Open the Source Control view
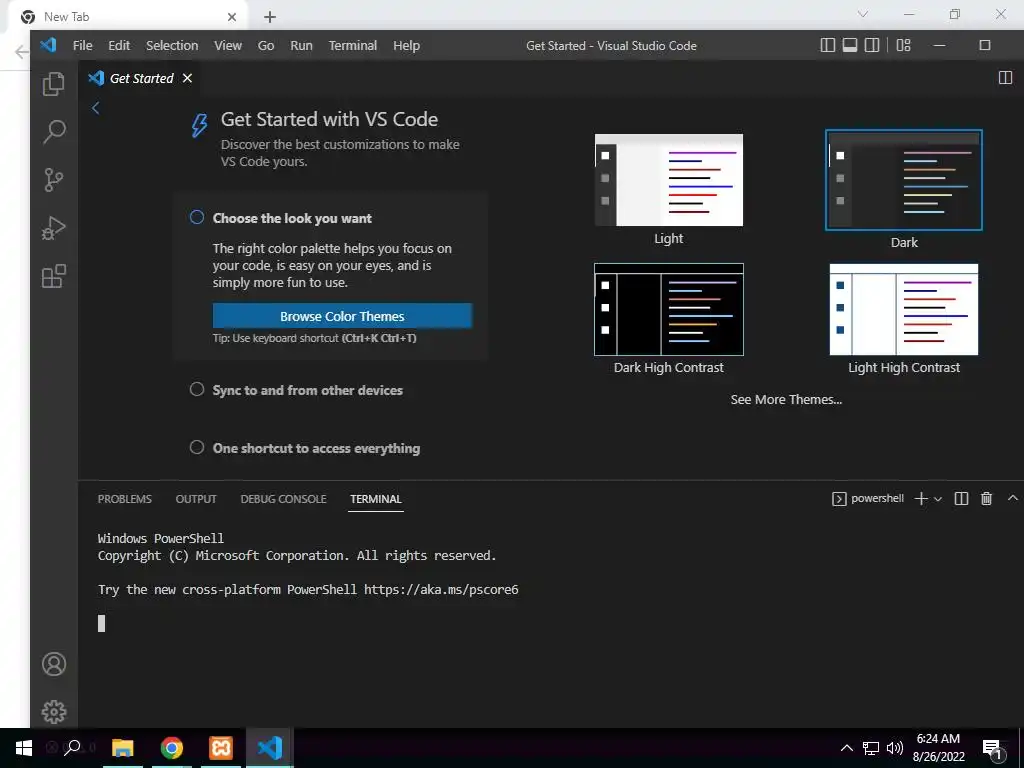1024x768 pixels. (x=54, y=180)
